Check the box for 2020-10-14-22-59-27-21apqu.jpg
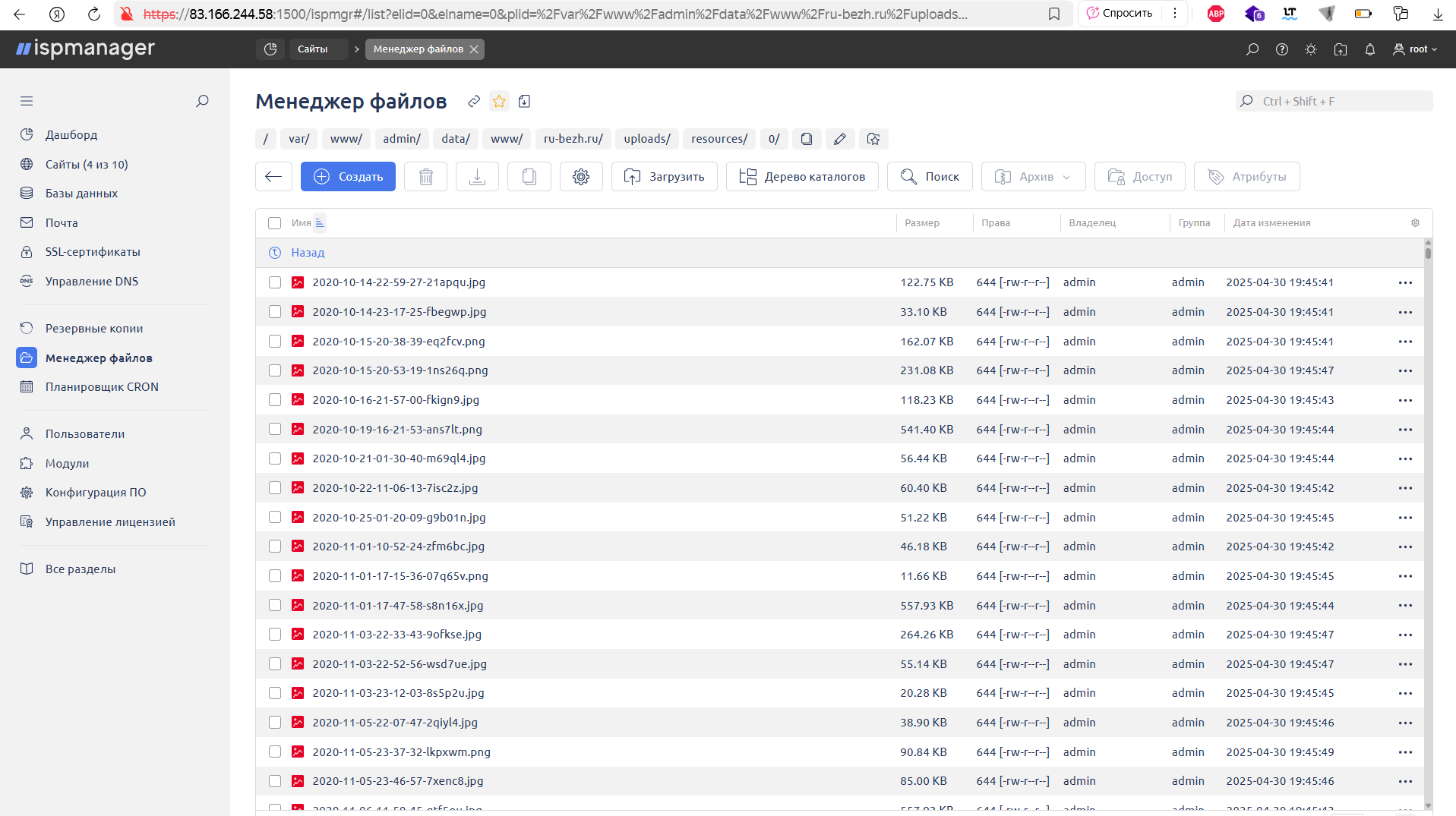This screenshot has width=1456, height=816. pos(275,282)
